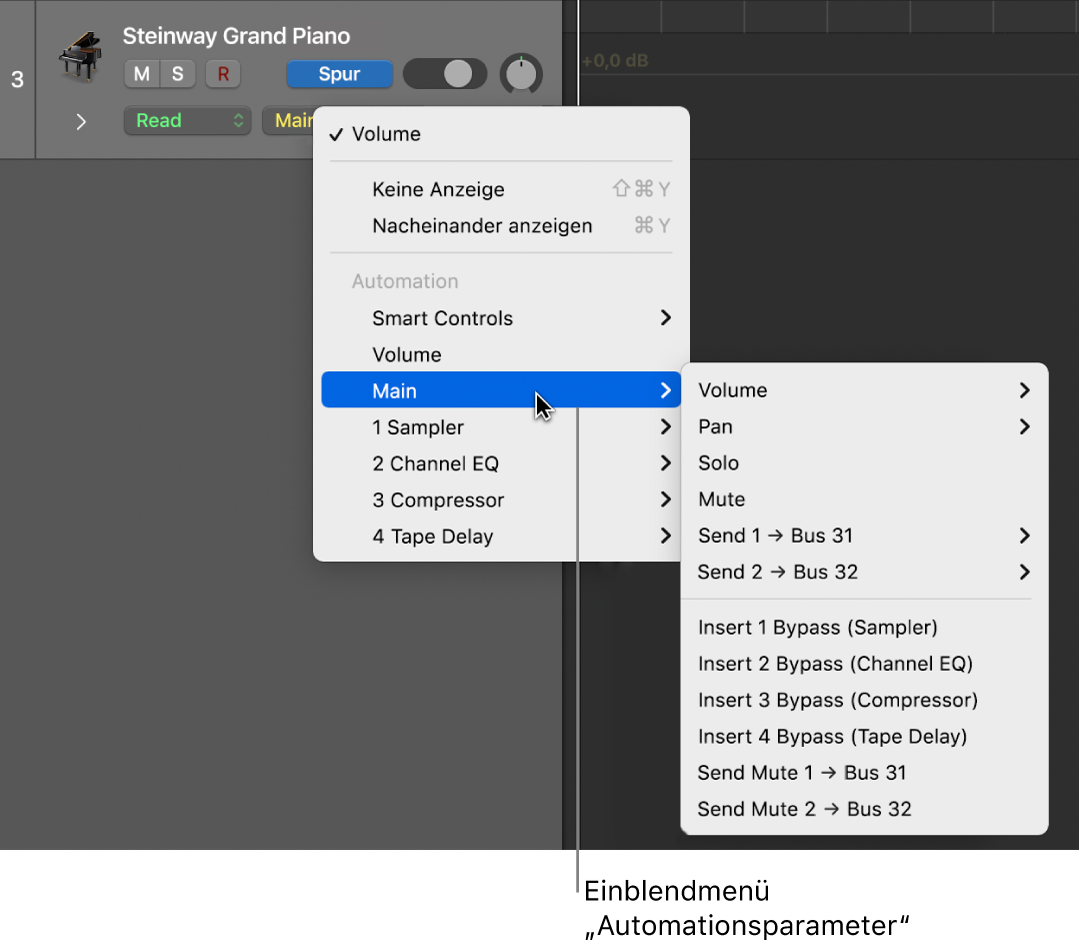1080x947 pixels.
Task: Click the pan knob in the track header
Action: click(521, 74)
